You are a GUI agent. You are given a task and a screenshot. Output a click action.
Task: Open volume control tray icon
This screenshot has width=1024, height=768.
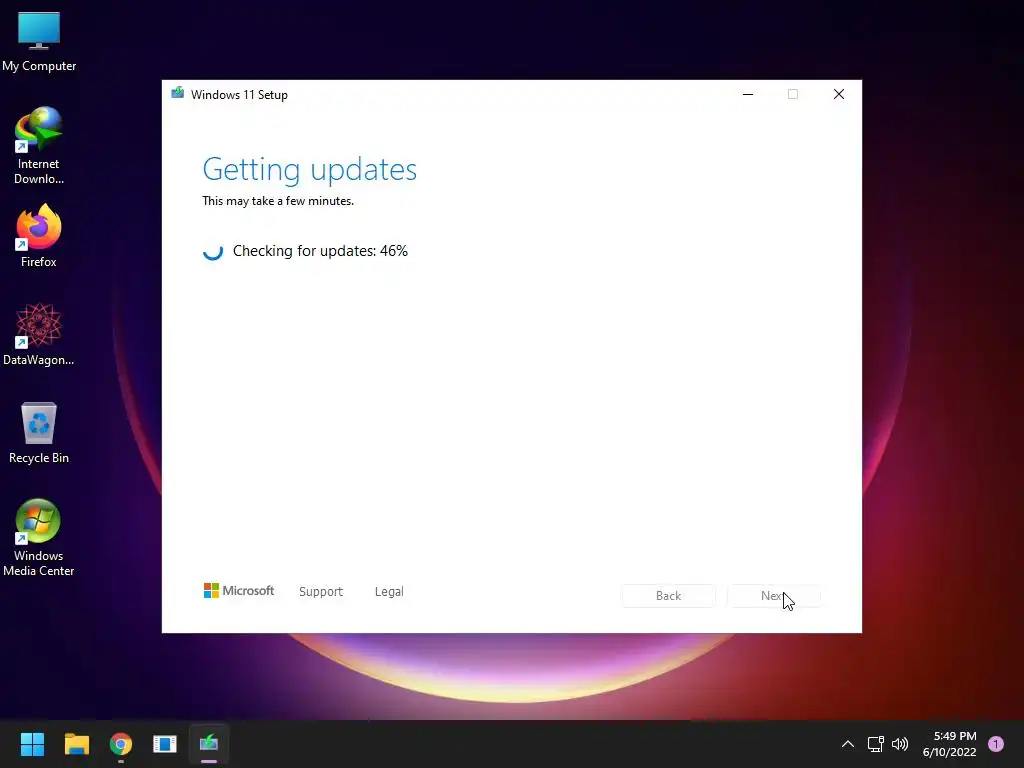pos(900,744)
